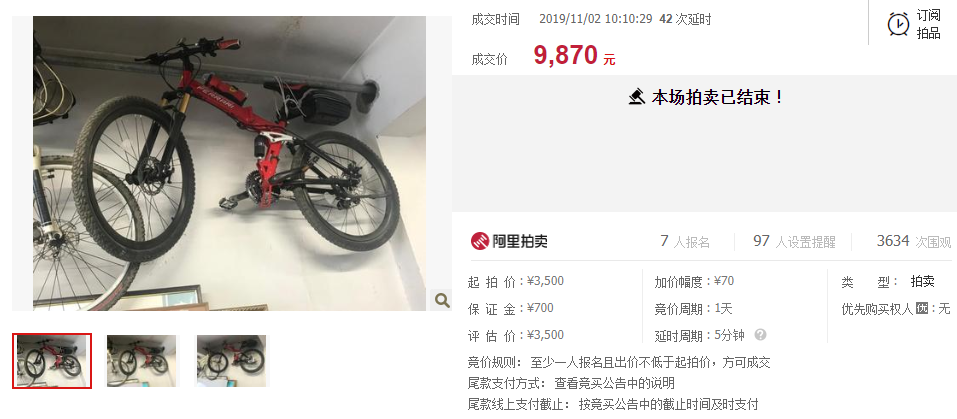
Task: Click the 起拍价 ¥3,500 starting price
Action: (x=516, y=281)
